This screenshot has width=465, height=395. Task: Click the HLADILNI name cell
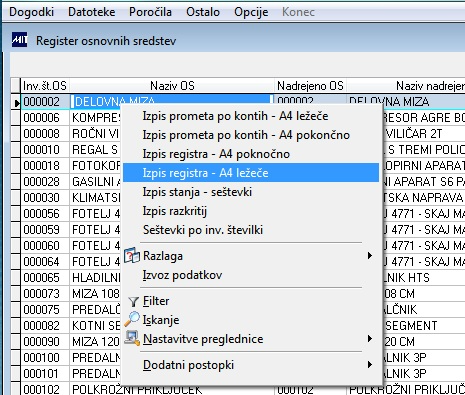tap(95, 278)
